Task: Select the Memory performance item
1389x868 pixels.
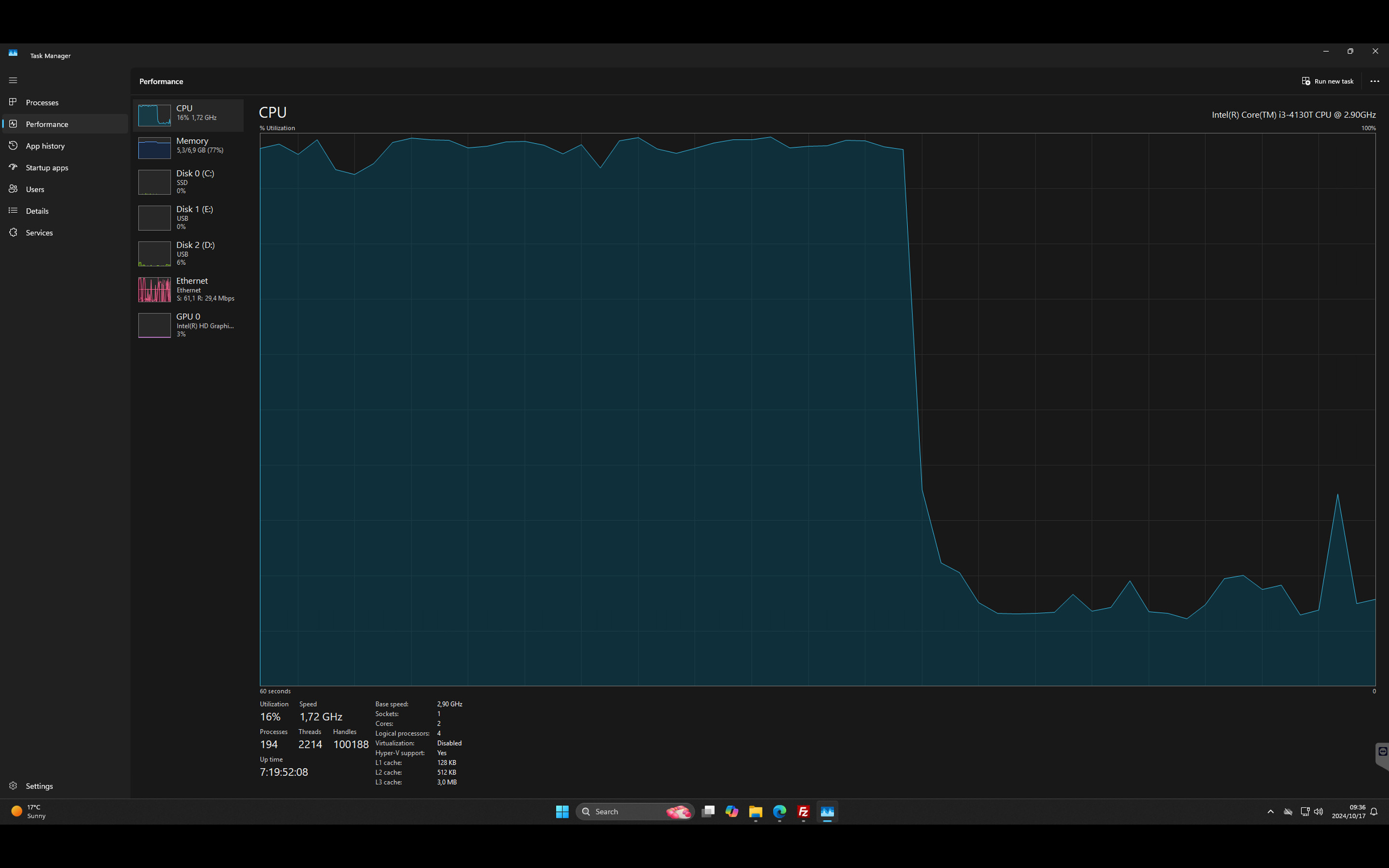Action: click(x=188, y=148)
